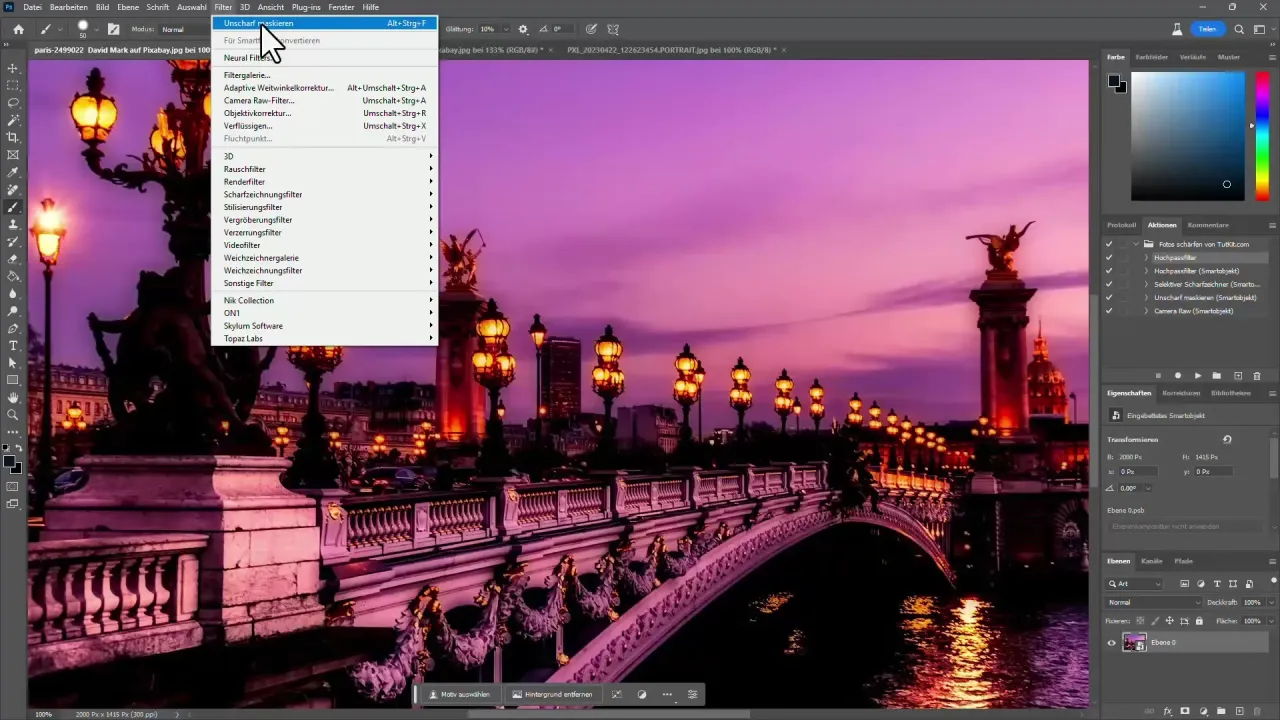Click the fx layer style icon

[x=1166, y=711]
